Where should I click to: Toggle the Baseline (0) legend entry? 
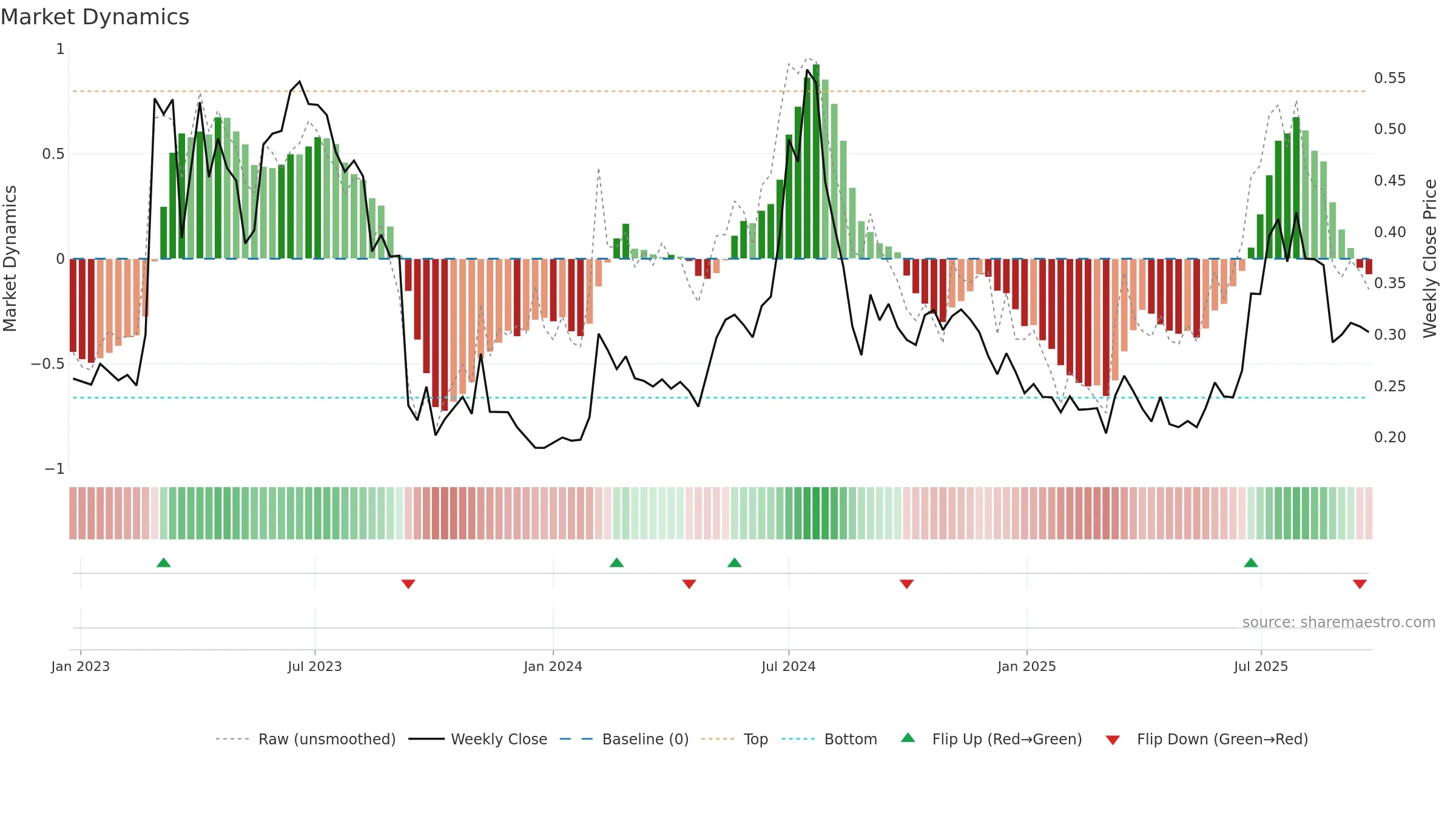(624, 739)
